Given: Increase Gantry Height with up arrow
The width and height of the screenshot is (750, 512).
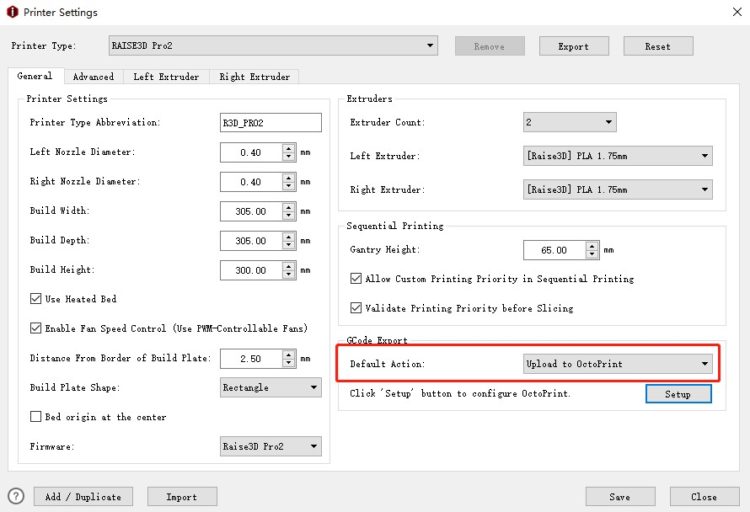Looking at the screenshot, I should point(592,246).
